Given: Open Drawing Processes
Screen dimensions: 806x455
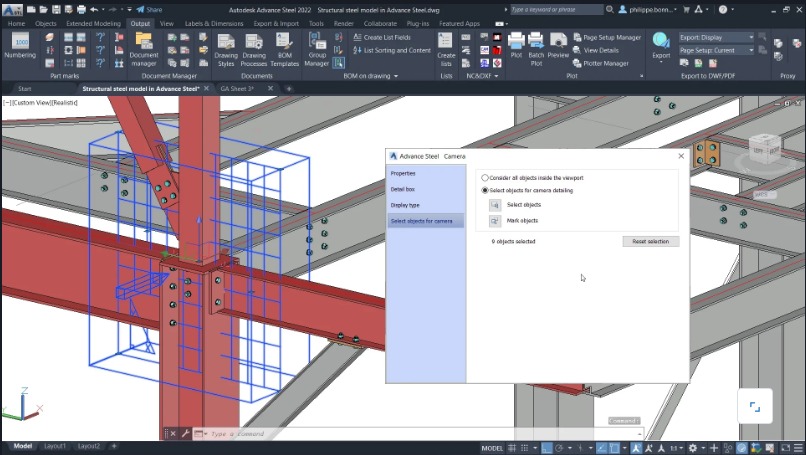Looking at the screenshot, I should coord(253,50).
